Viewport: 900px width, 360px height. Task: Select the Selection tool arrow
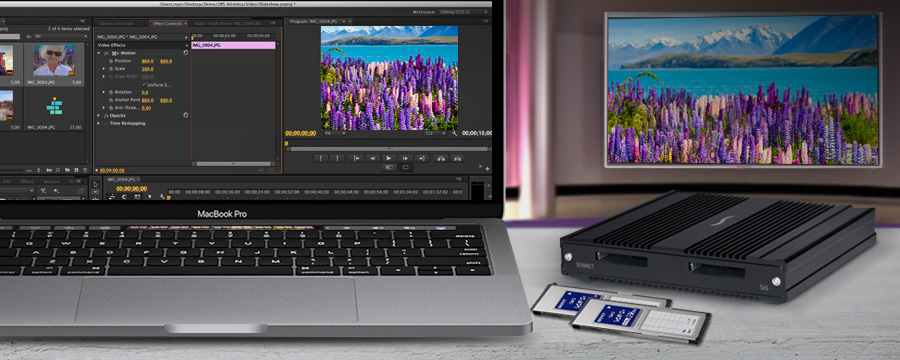[96, 185]
